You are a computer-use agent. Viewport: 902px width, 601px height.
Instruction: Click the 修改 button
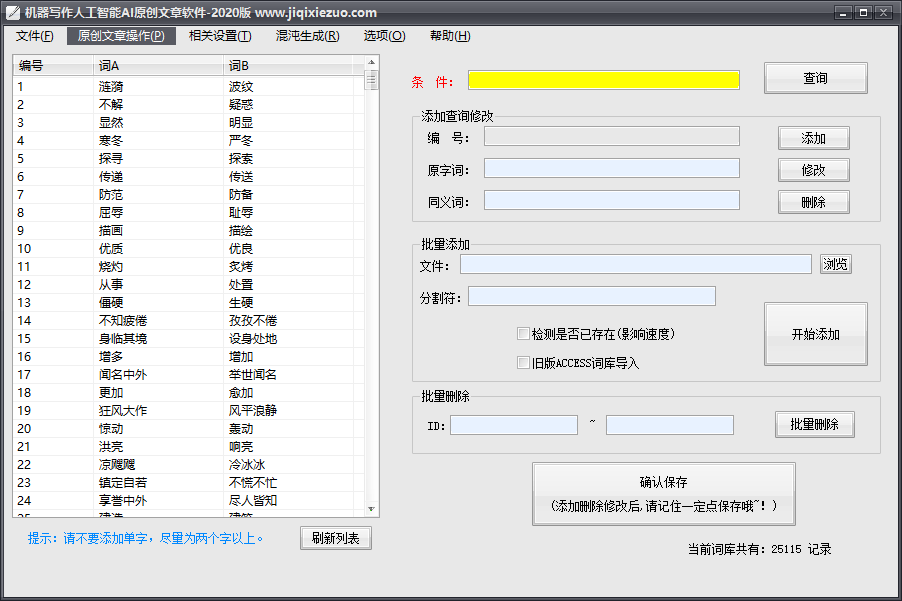[x=813, y=170]
